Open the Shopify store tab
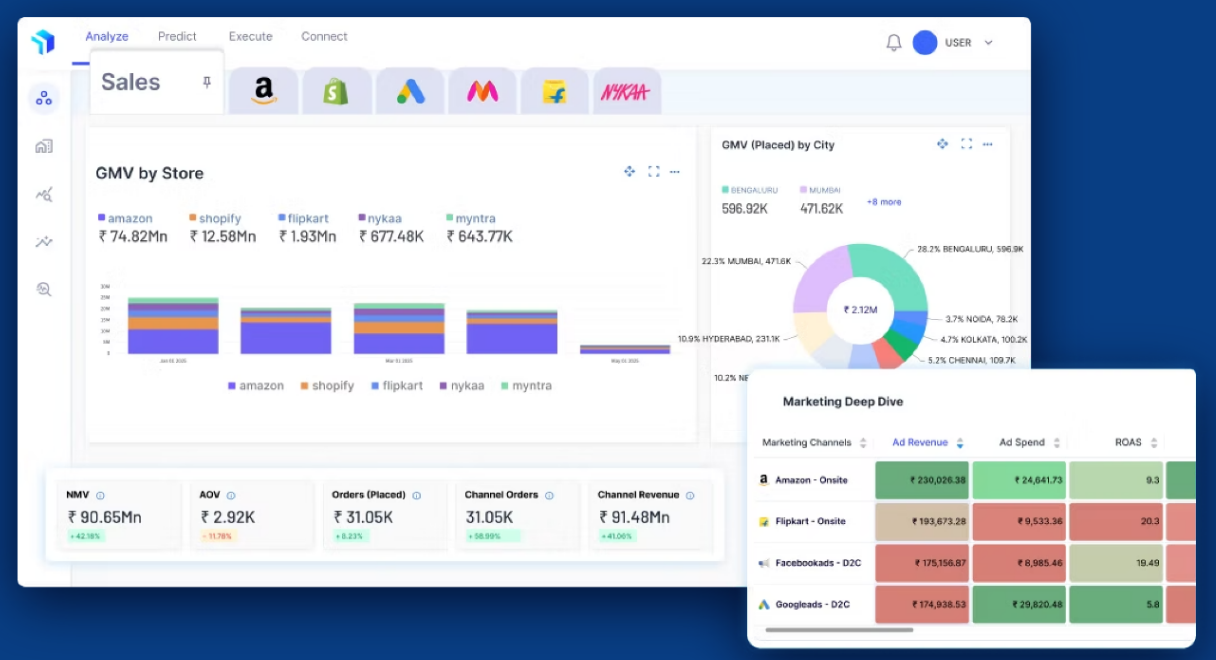Image resolution: width=1216 pixels, height=660 pixels. 336,92
